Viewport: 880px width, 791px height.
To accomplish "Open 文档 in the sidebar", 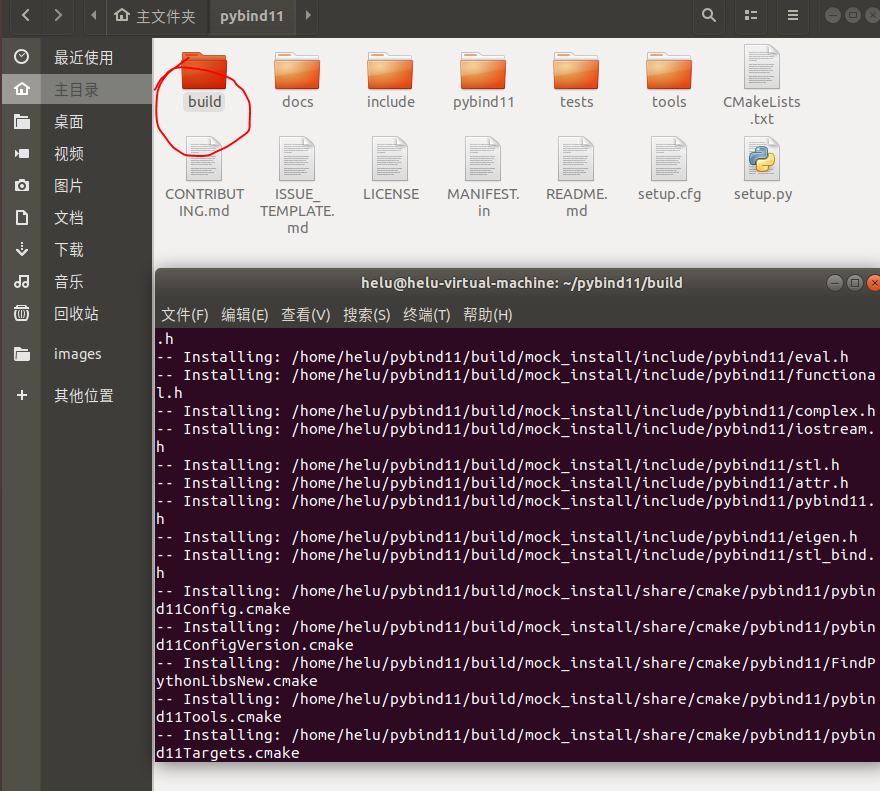I will [x=68, y=217].
